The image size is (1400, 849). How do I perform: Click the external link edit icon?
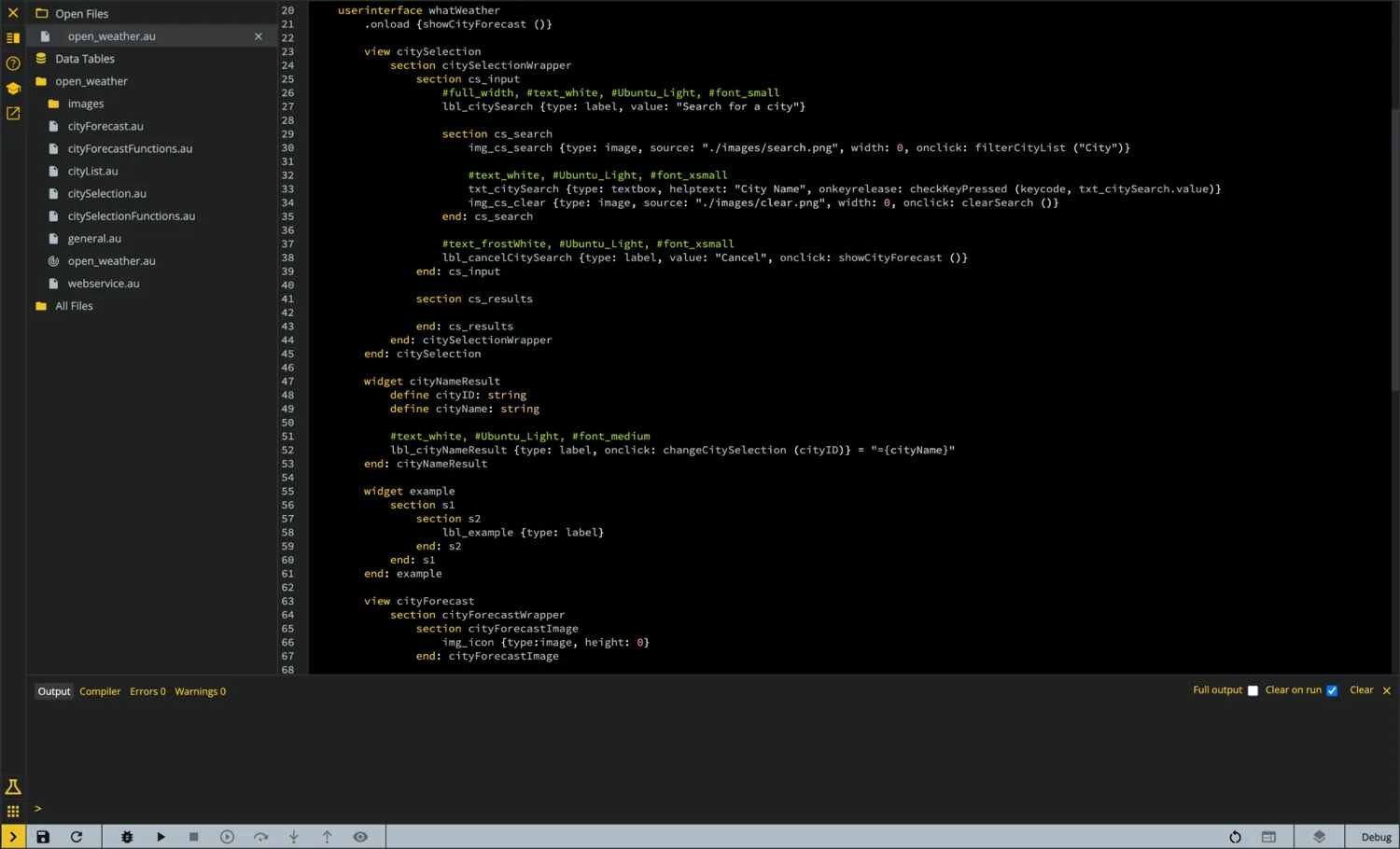13,113
